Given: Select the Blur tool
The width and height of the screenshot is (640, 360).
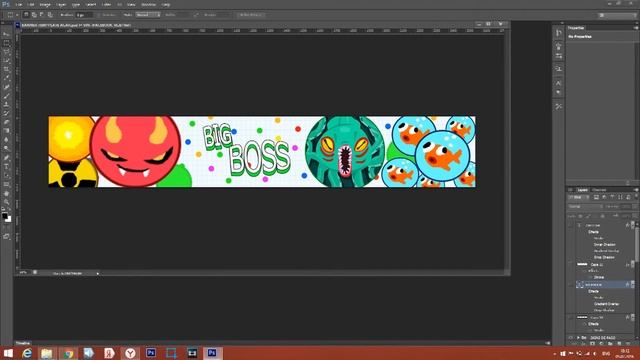Looking at the screenshot, I should (7, 140).
